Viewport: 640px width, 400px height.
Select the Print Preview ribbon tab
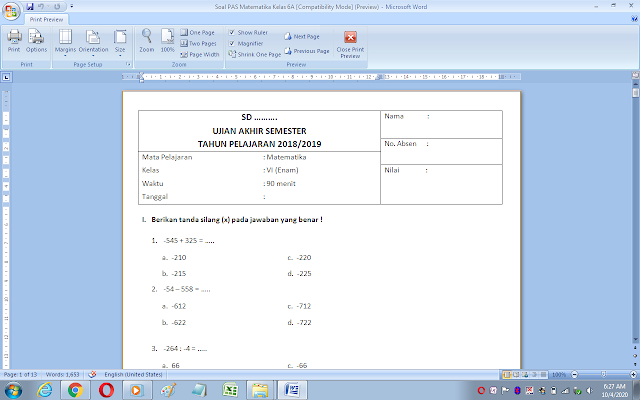tap(46, 19)
